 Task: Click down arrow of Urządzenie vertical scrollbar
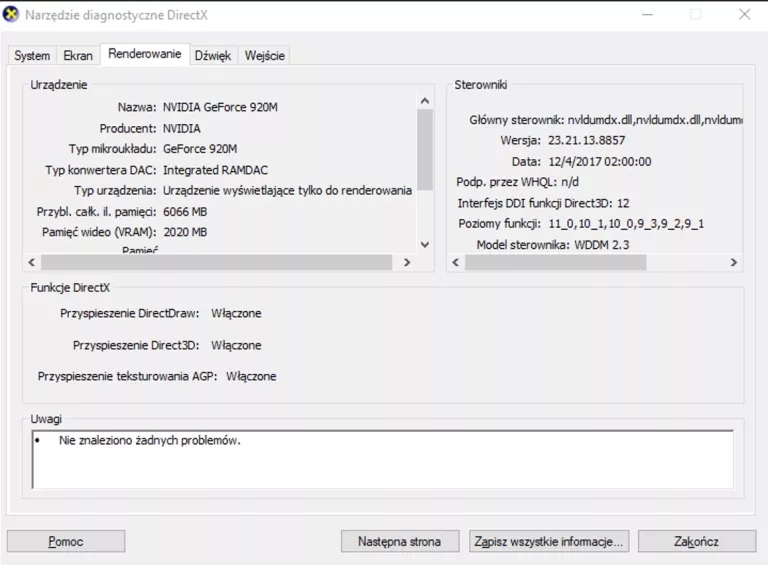coord(425,244)
